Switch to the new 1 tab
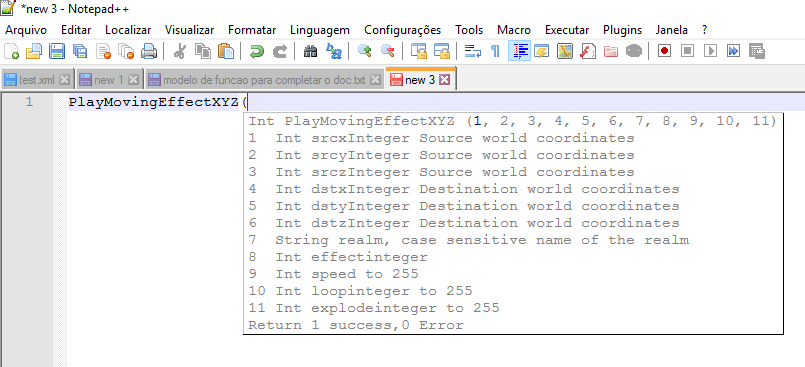Viewport: 805px width, 367px height. pyautogui.click(x=108, y=80)
